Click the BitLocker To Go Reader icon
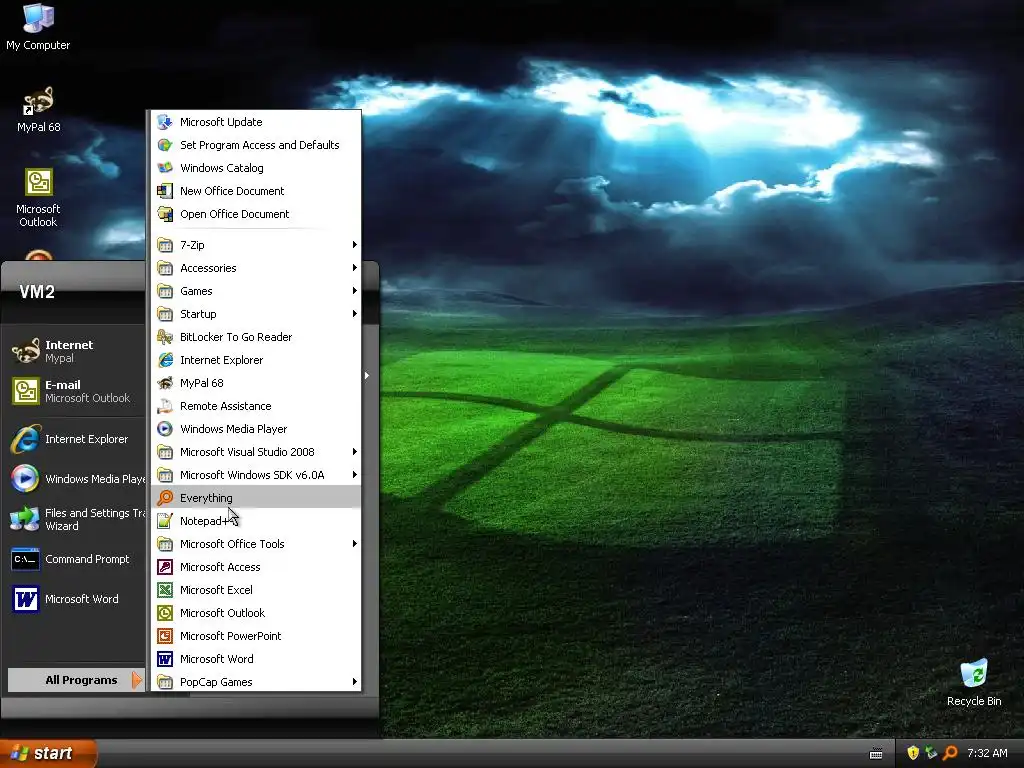 pyautogui.click(x=165, y=337)
